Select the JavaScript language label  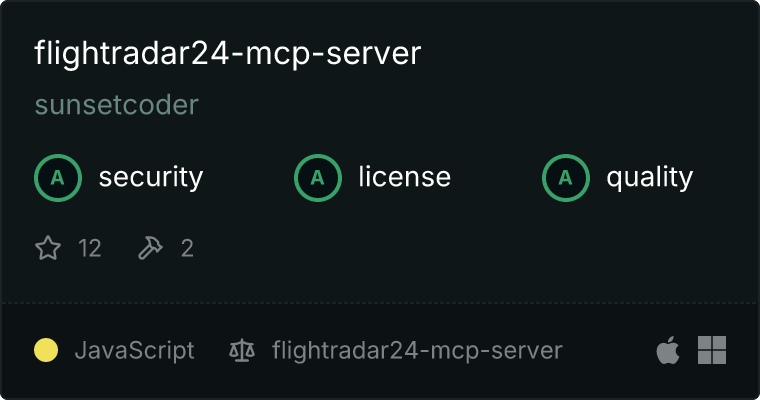[134, 351]
